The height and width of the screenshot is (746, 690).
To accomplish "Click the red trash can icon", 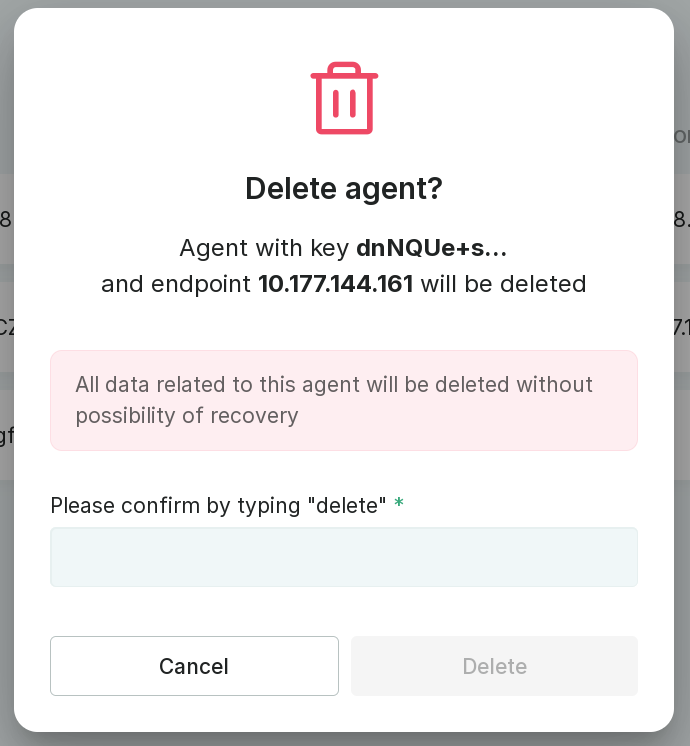I will [344, 99].
